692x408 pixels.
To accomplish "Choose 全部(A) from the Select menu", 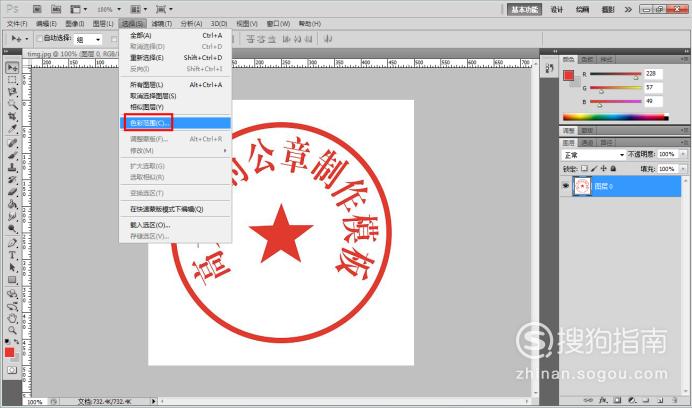I will point(176,35).
